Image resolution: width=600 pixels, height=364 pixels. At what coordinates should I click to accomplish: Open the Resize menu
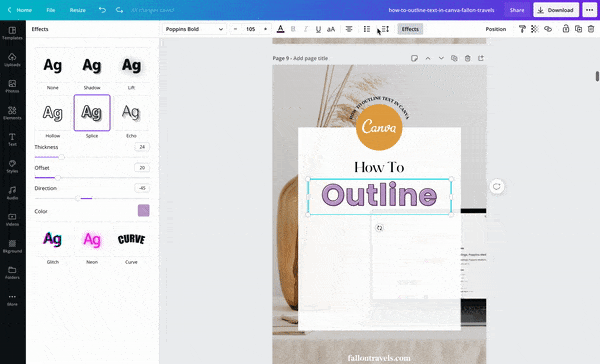pos(77,10)
